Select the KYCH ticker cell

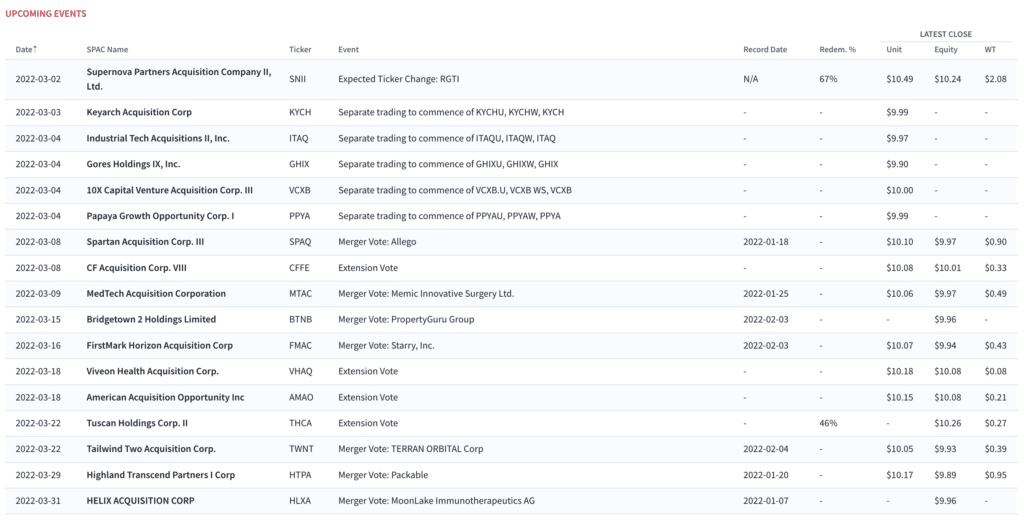(300, 112)
